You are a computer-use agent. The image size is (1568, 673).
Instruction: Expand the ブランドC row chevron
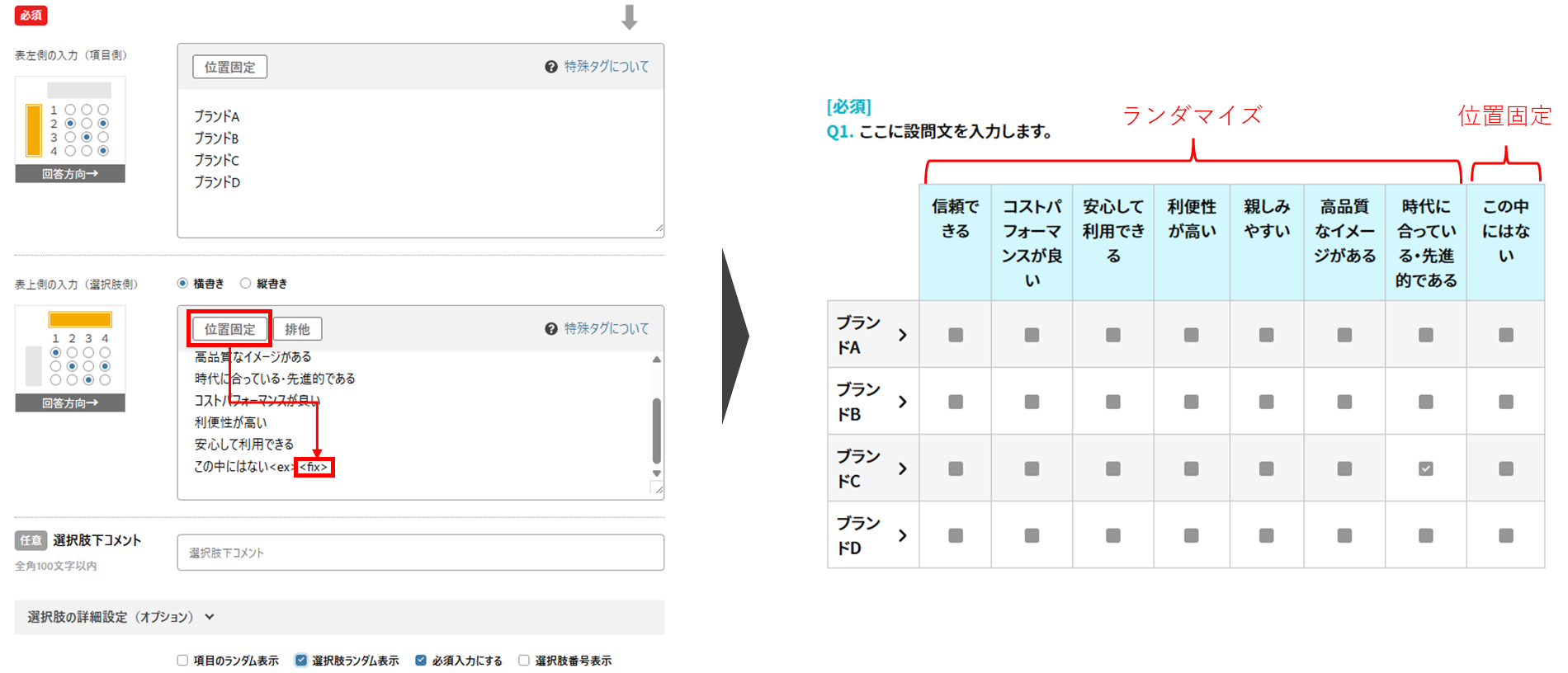(x=902, y=468)
